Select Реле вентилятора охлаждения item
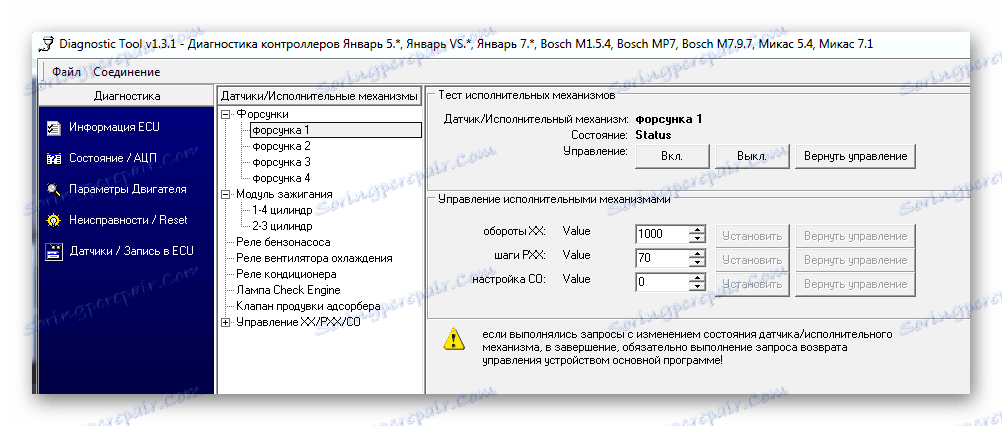1002x426 pixels. tap(314, 258)
